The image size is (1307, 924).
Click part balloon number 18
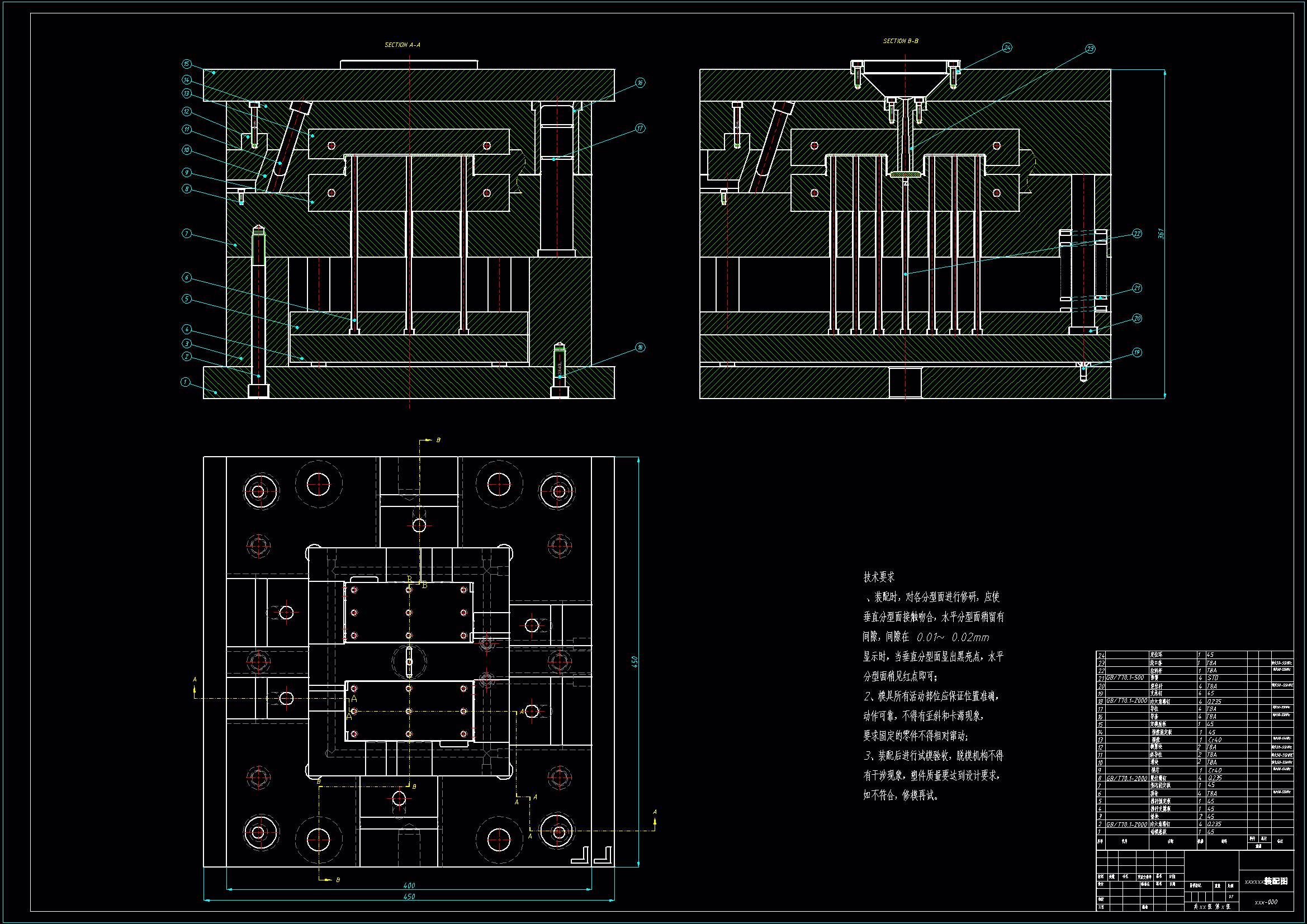pyautogui.click(x=640, y=347)
